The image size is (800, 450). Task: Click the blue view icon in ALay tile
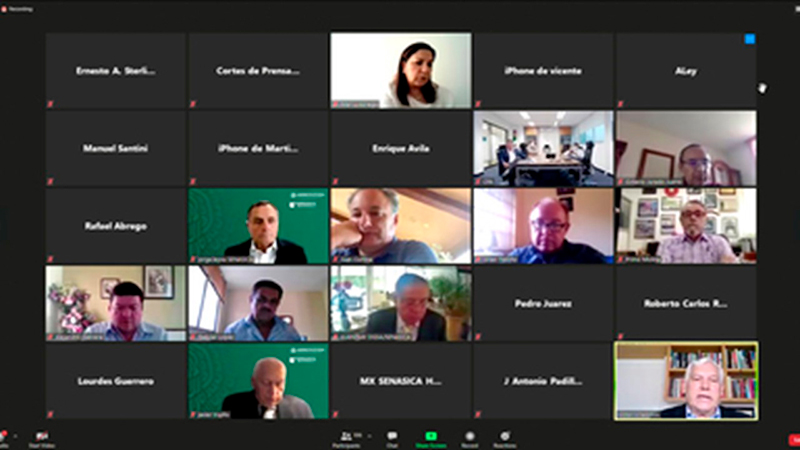point(749,39)
